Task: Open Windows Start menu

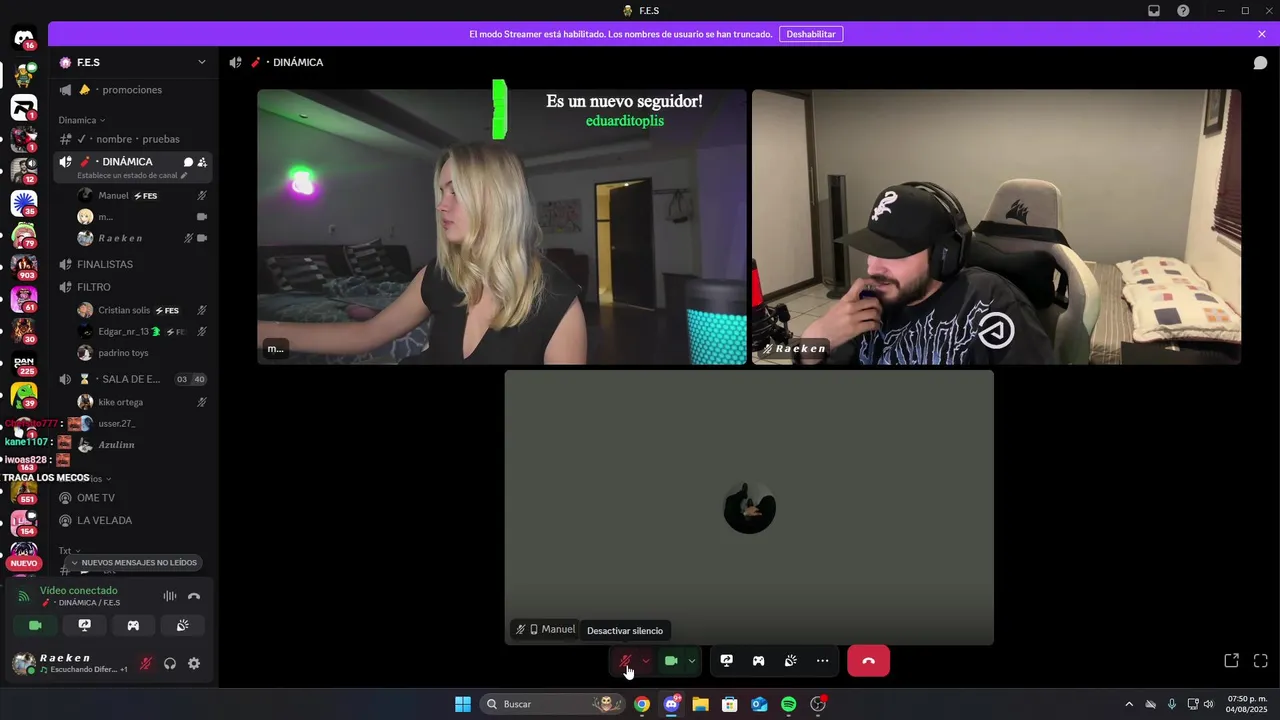Action: pos(463,704)
